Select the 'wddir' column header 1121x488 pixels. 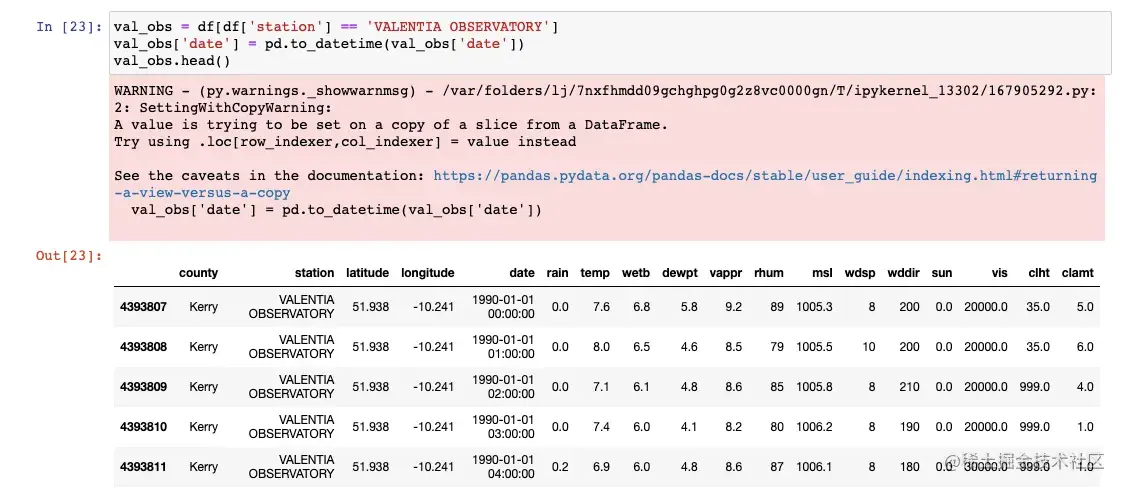pyautogui.click(x=904, y=273)
